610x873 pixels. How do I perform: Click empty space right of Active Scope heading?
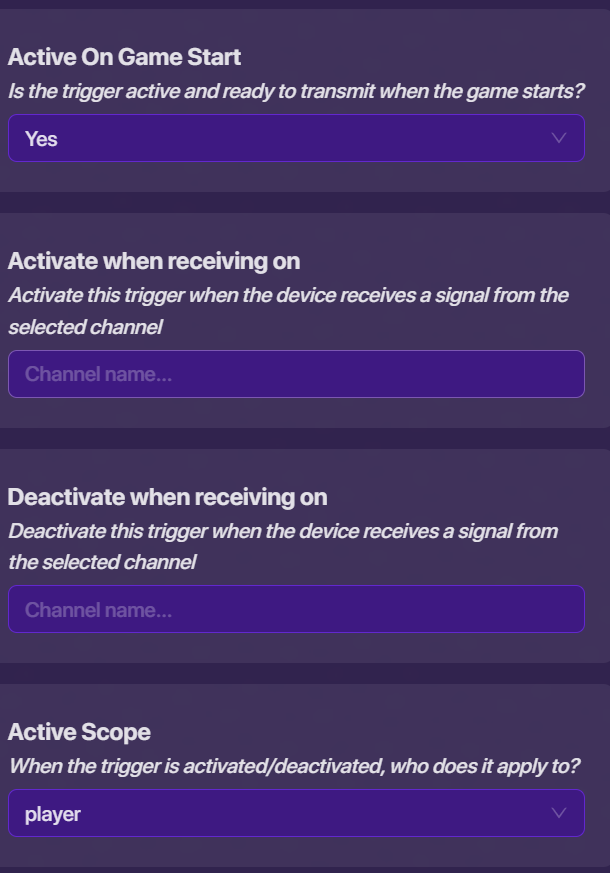(x=380, y=732)
